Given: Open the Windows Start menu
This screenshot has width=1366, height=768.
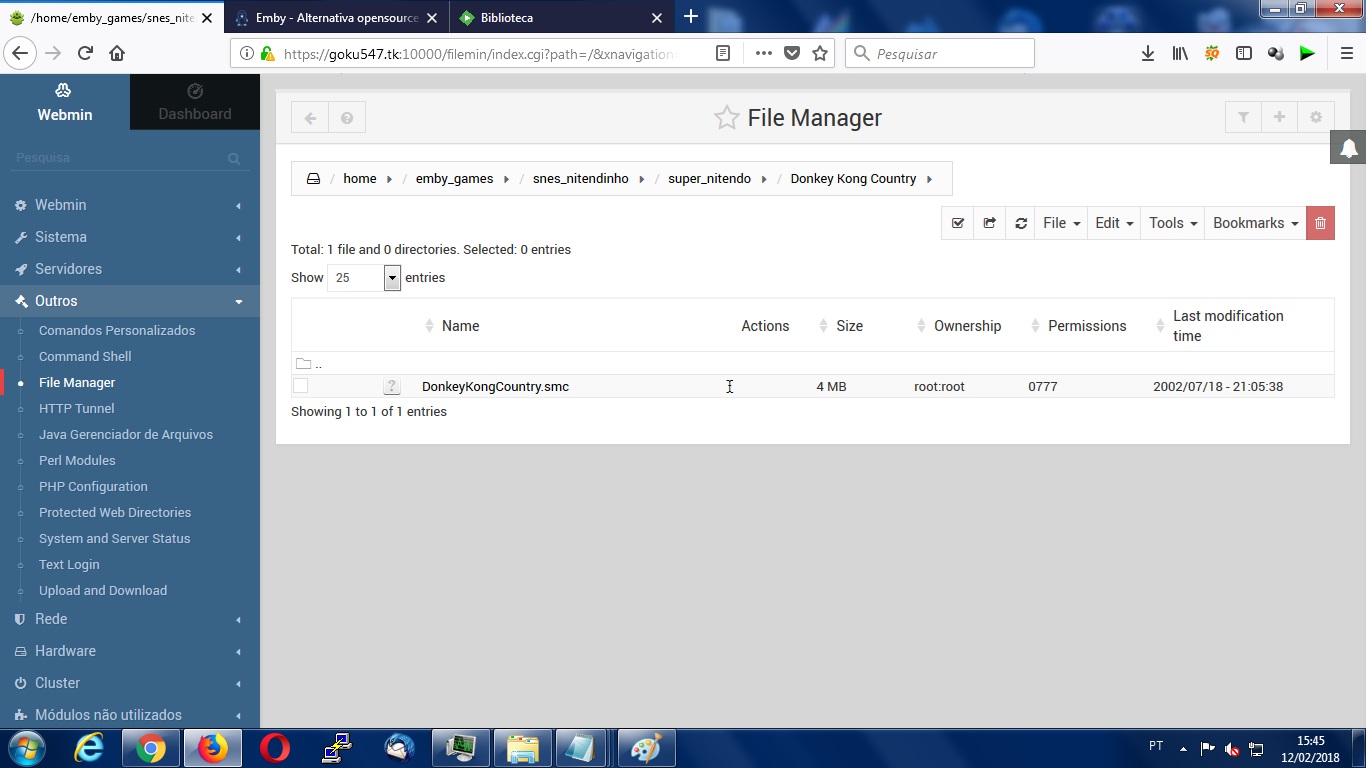Looking at the screenshot, I should pyautogui.click(x=25, y=748).
